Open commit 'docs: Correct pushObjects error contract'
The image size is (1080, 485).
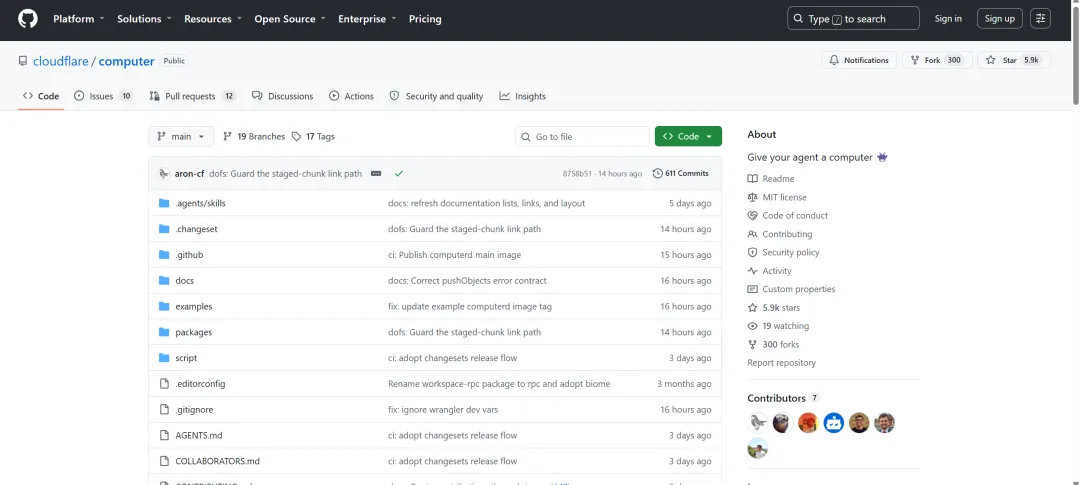pyautogui.click(x=468, y=280)
